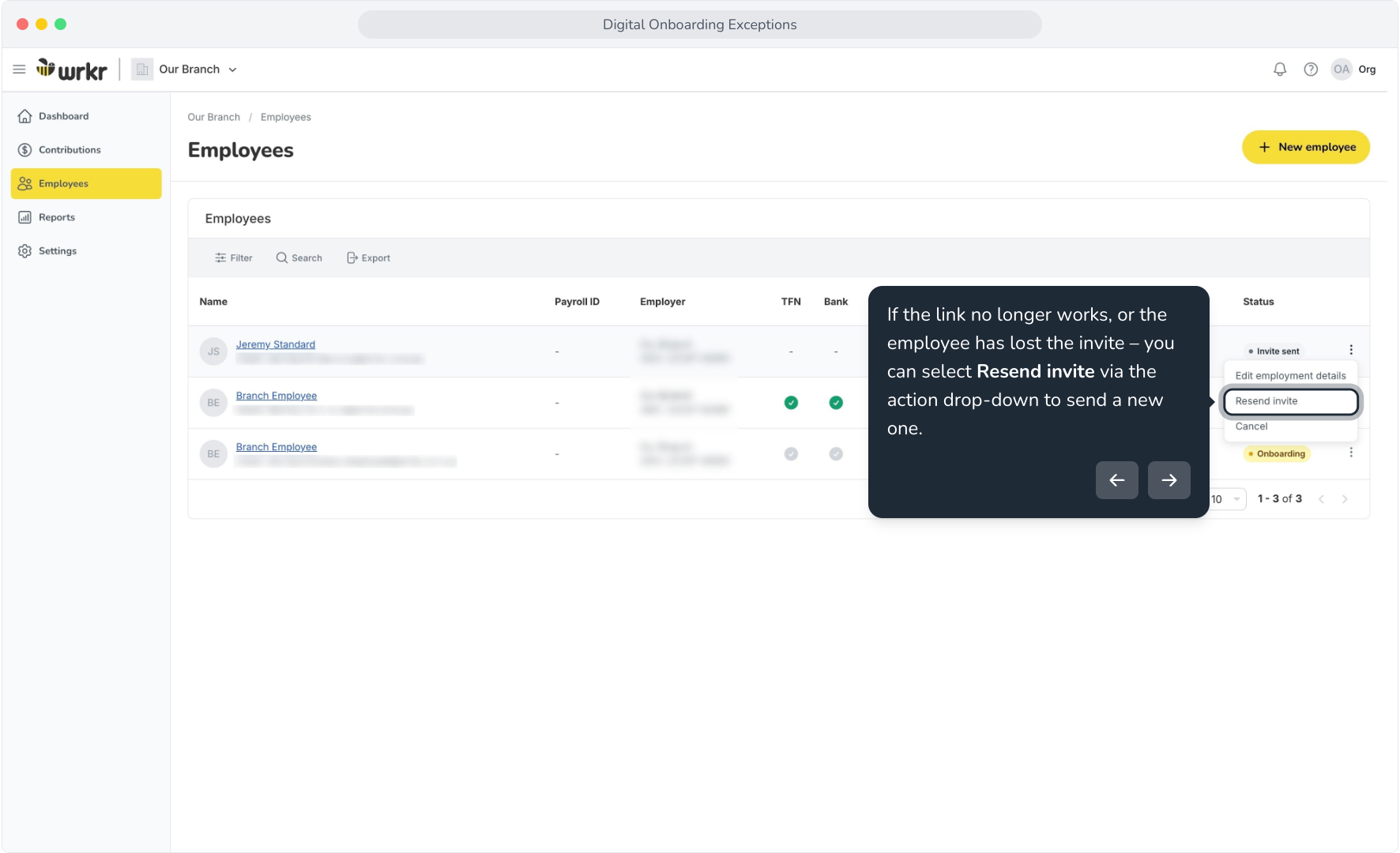The width and height of the screenshot is (1400, 853).
Task: Open the actions menu for the Onboarding row
Action: 1351,453
